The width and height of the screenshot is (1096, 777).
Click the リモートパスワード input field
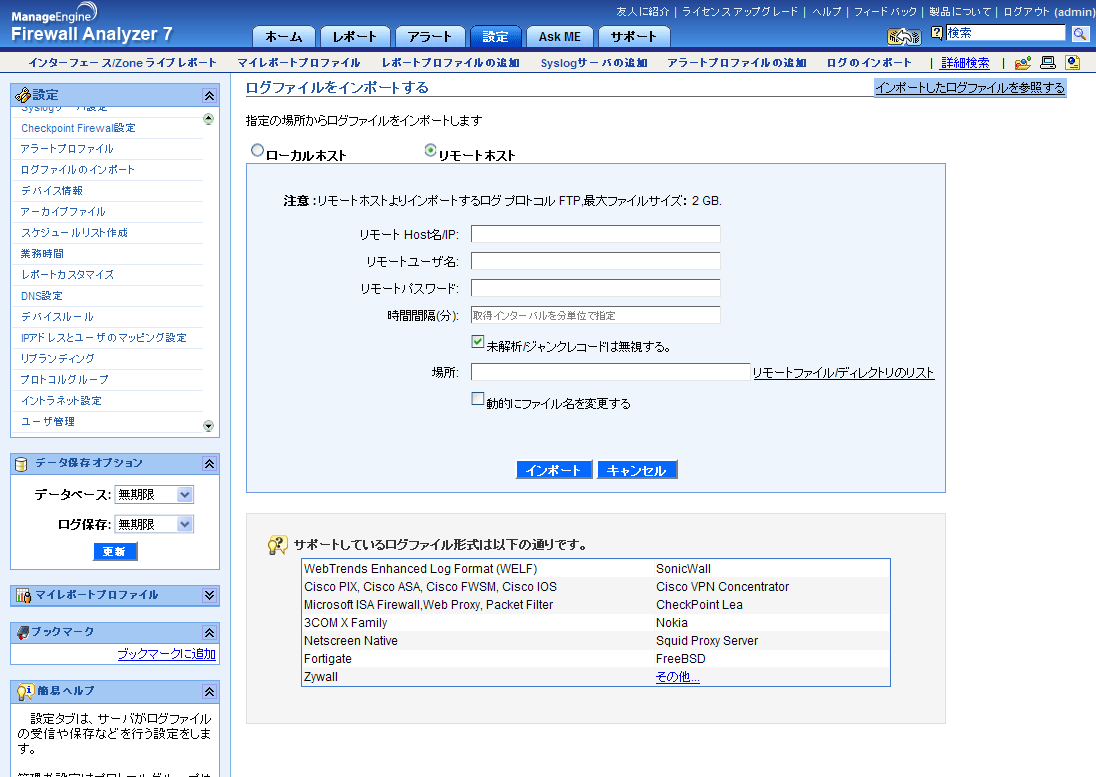(596, 288)
